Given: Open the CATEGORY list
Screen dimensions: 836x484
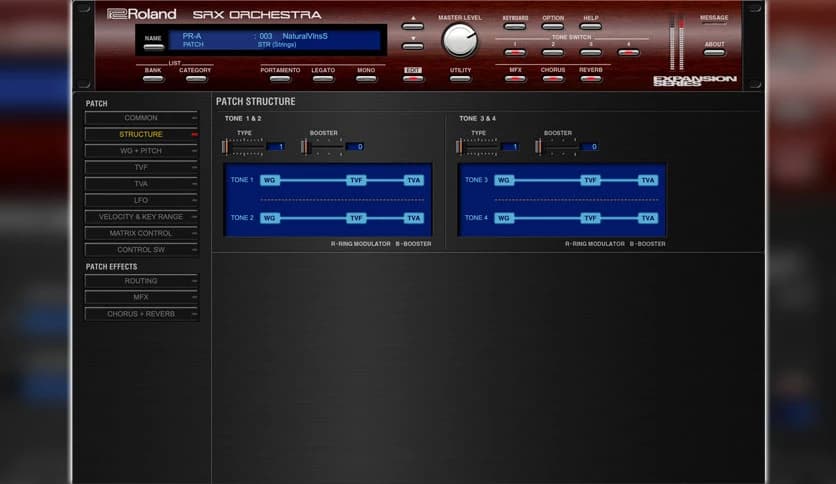Looking at the screenshot, I should click(196, 78).
